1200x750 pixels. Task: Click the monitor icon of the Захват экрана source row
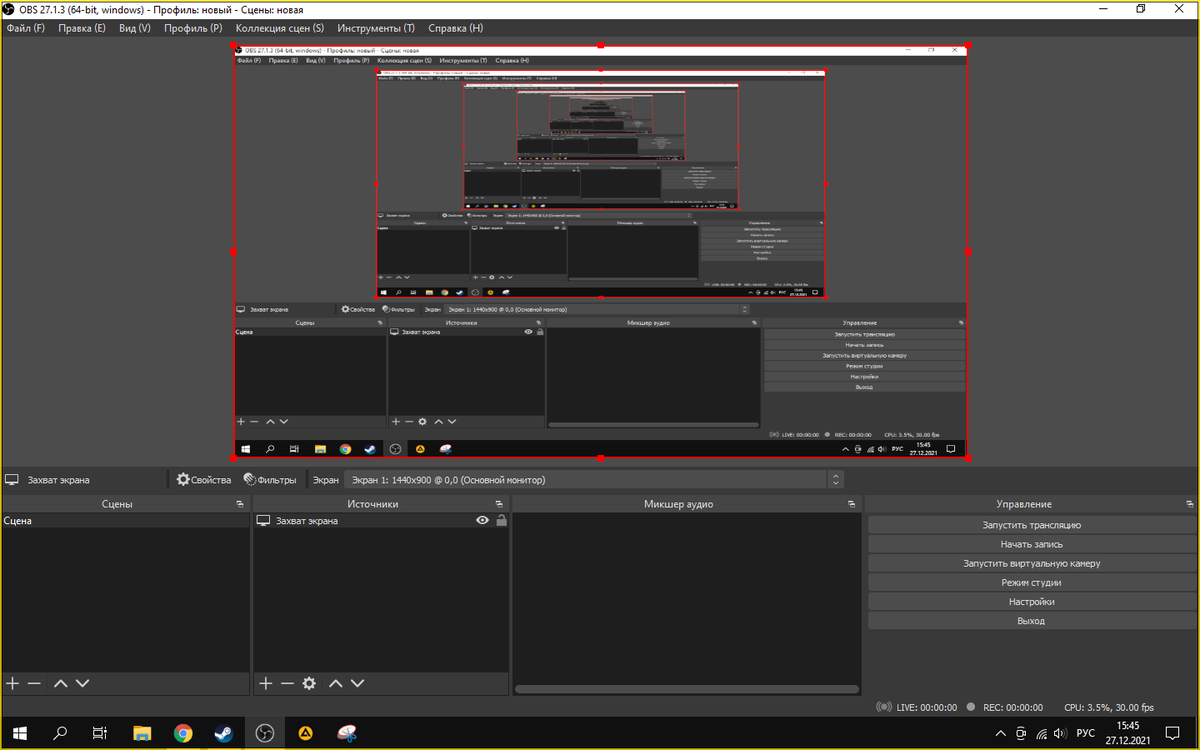tap(264, 520)
